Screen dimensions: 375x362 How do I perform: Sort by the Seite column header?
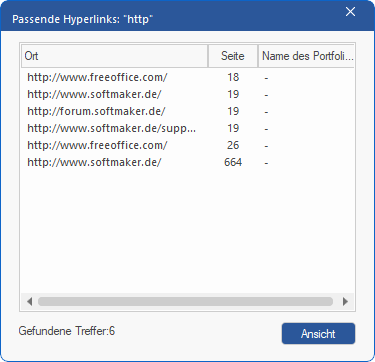(233, 56)
